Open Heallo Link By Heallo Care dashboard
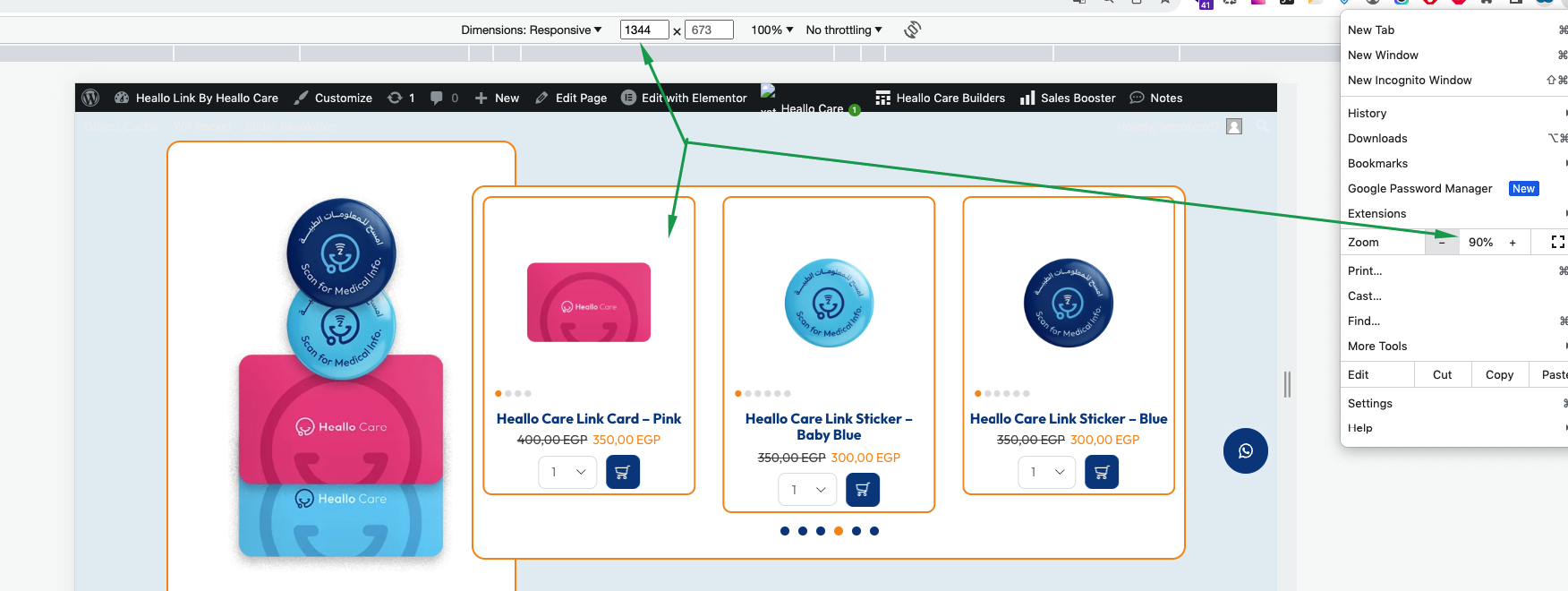The image size is (1568, 591). click(197, 98)
